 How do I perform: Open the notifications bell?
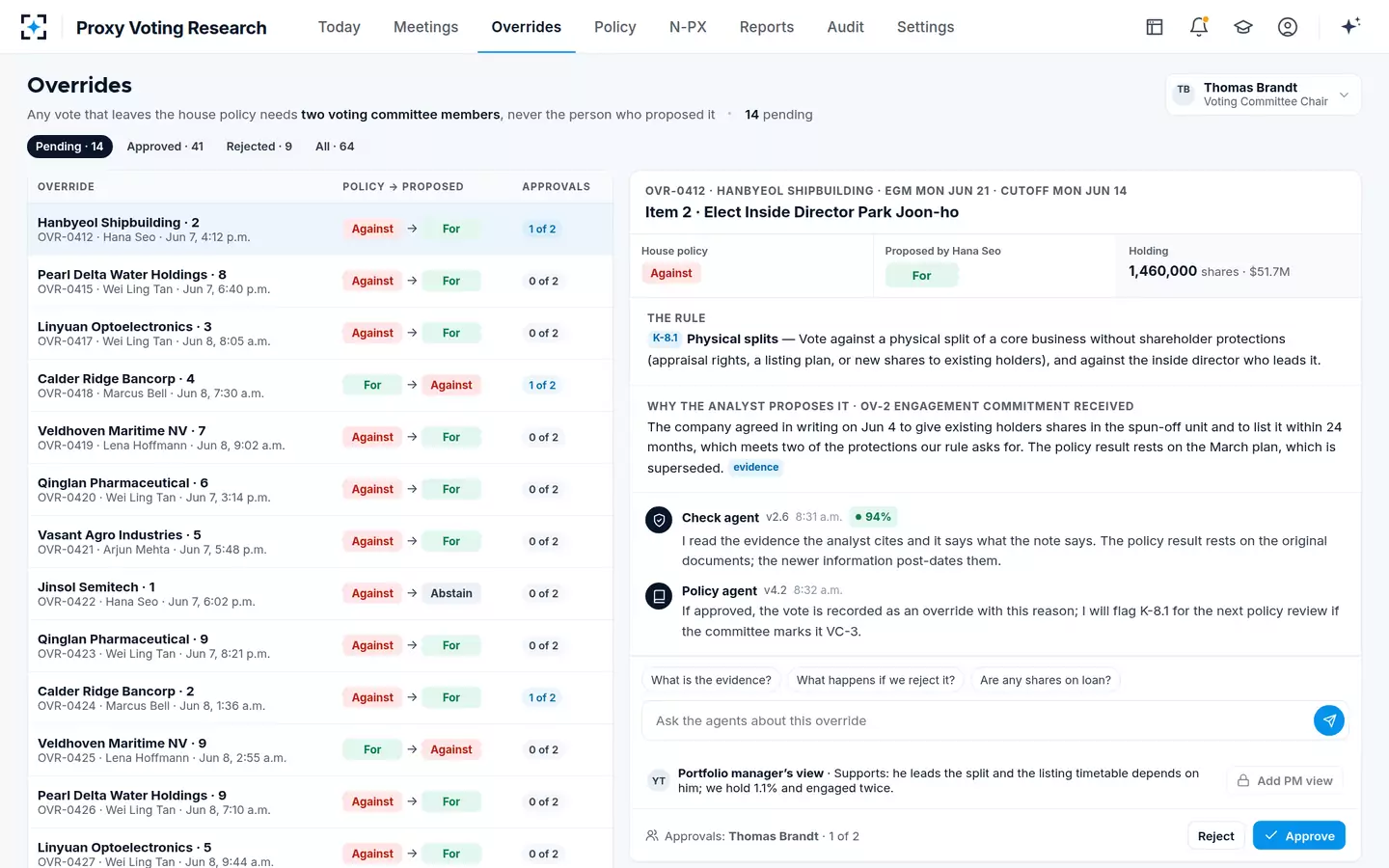point(1199,27)
